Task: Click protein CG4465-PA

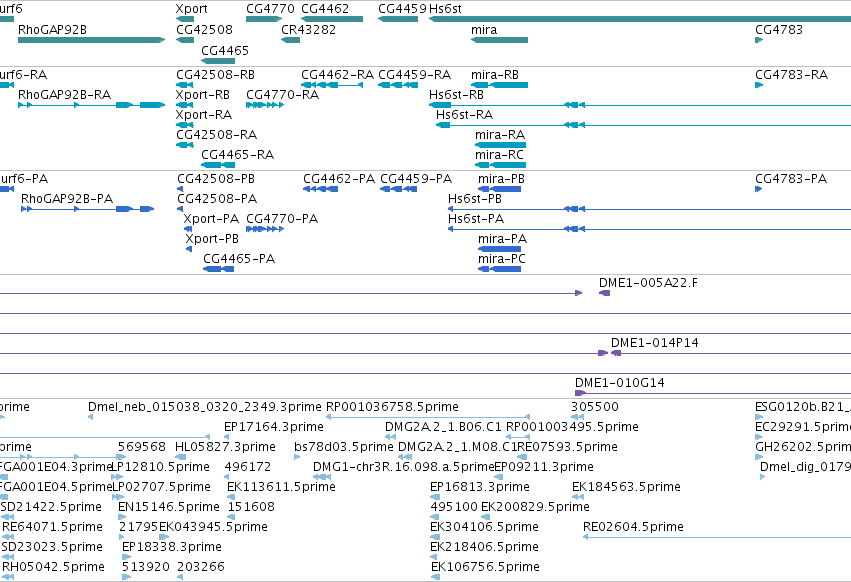Action: tap(219, 269)
